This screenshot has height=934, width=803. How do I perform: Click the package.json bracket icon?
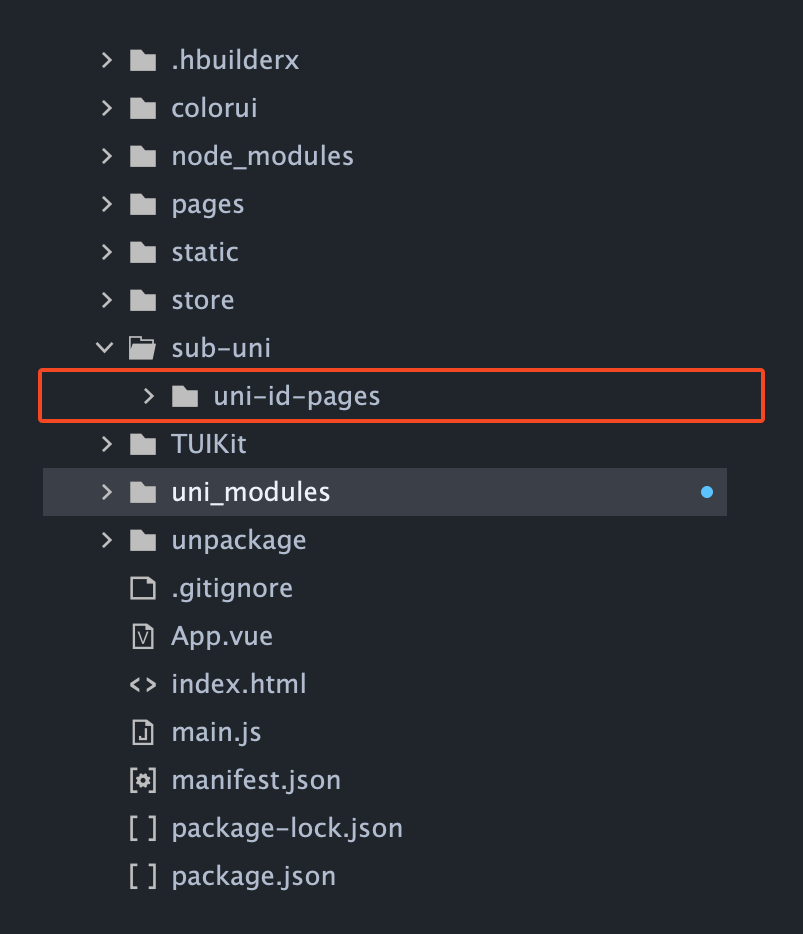tap(143, 877)
